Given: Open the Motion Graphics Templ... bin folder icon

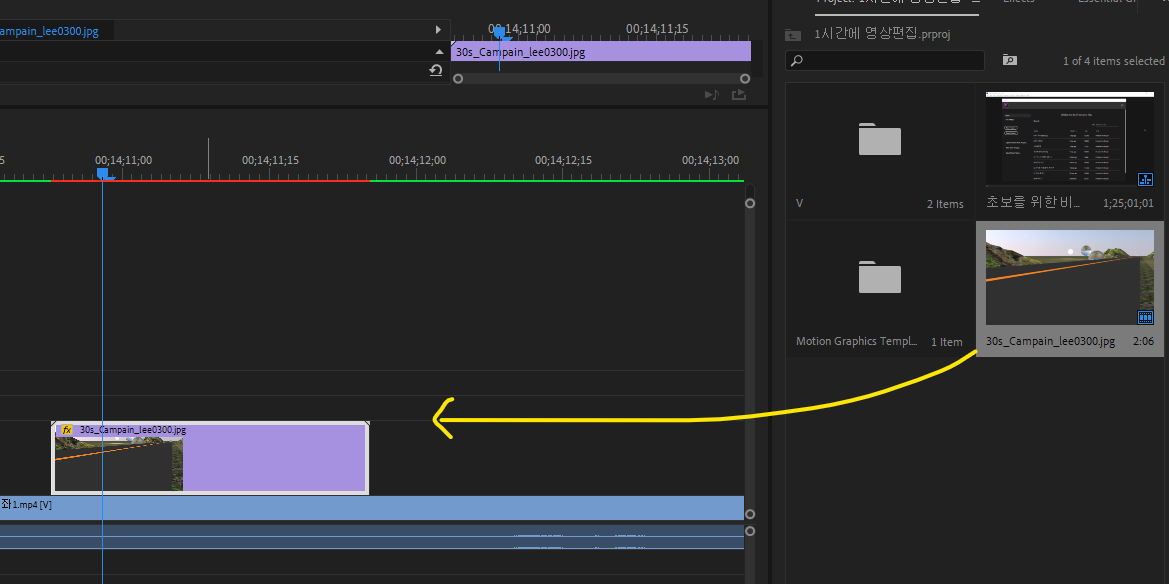Looking at the screenshot, I should (x=880, y=277).
